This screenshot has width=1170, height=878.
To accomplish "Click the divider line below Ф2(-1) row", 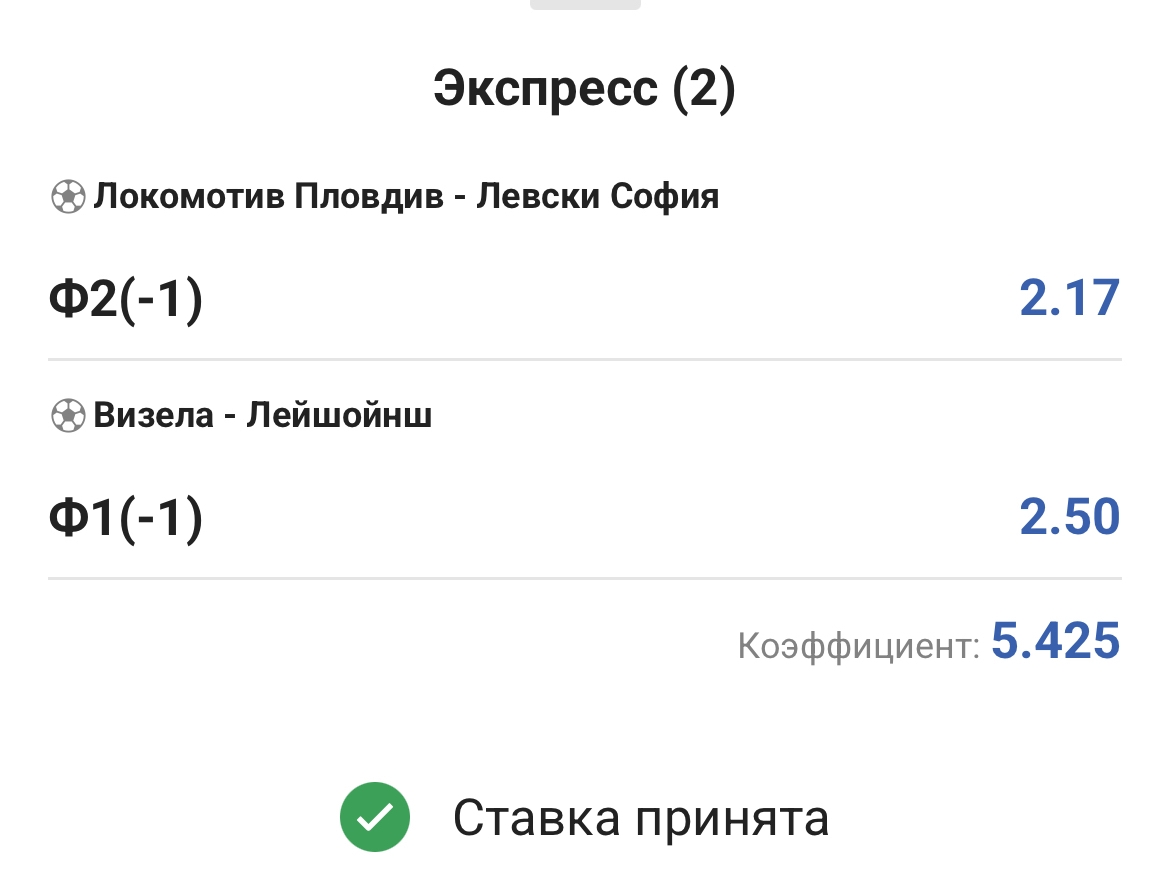I will (585, 359).
